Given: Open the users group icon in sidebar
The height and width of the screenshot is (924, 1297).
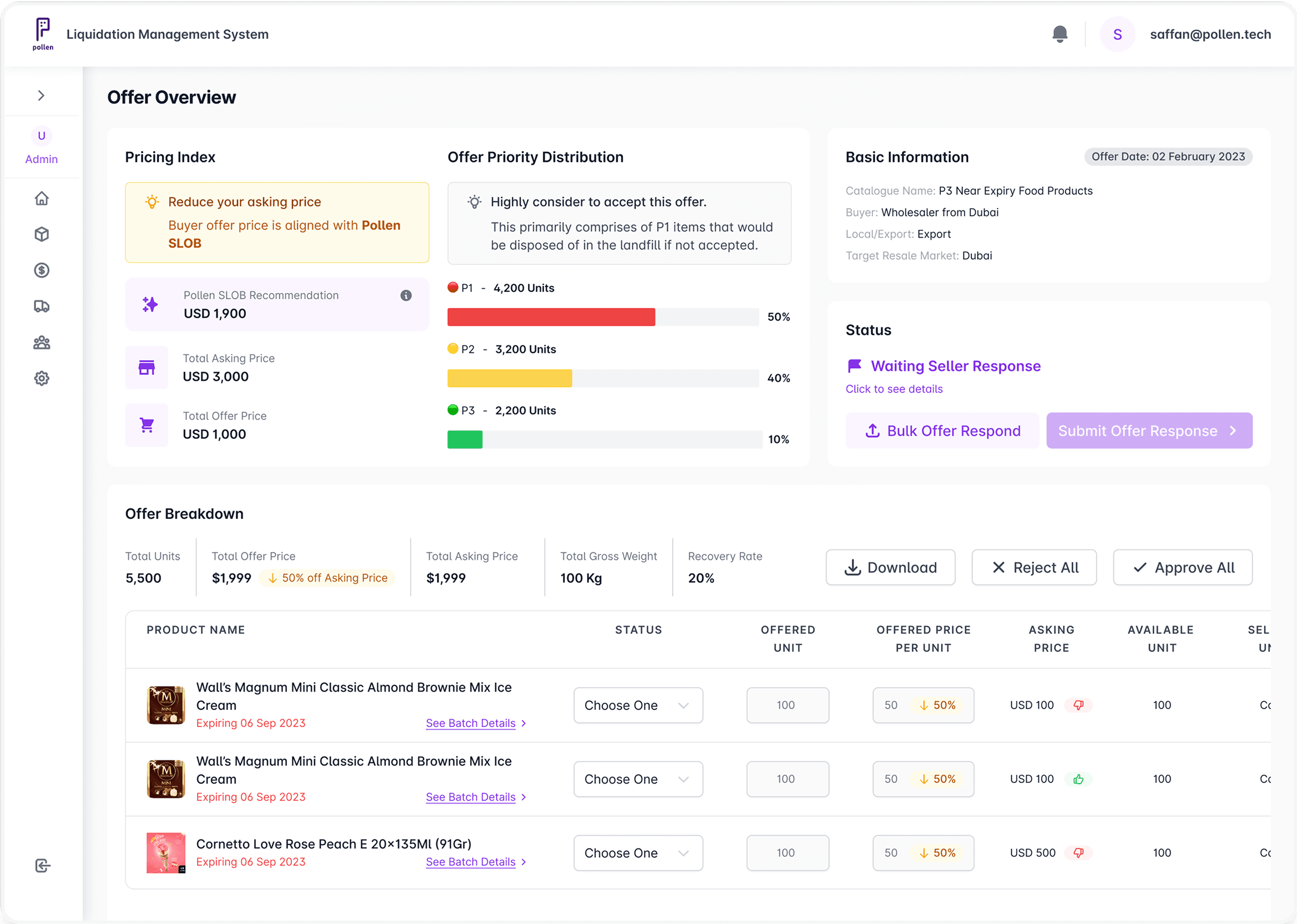Looking at the screenshot, I should pos(42,342).
